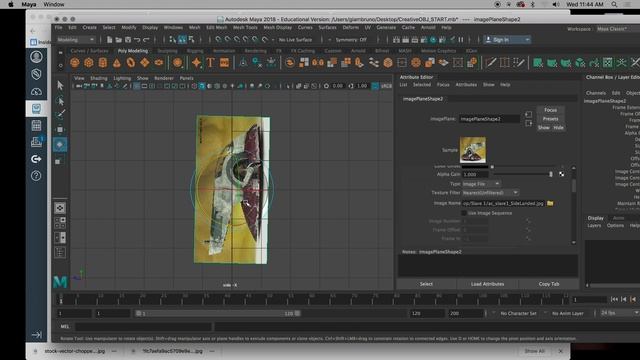
Task: Open the Shading menu in viewport panel
Action: point(98,78)
